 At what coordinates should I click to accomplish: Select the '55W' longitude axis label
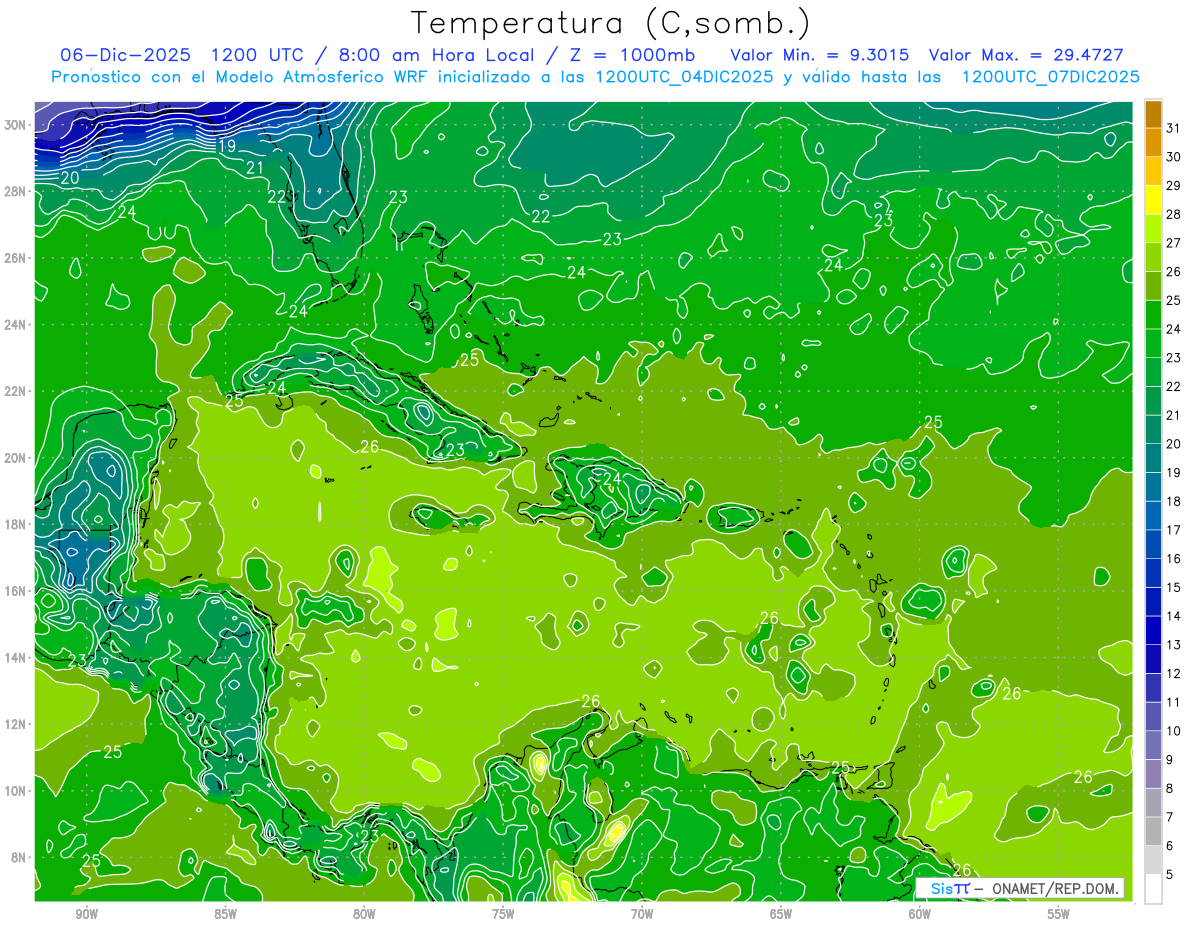point(1059,915)
